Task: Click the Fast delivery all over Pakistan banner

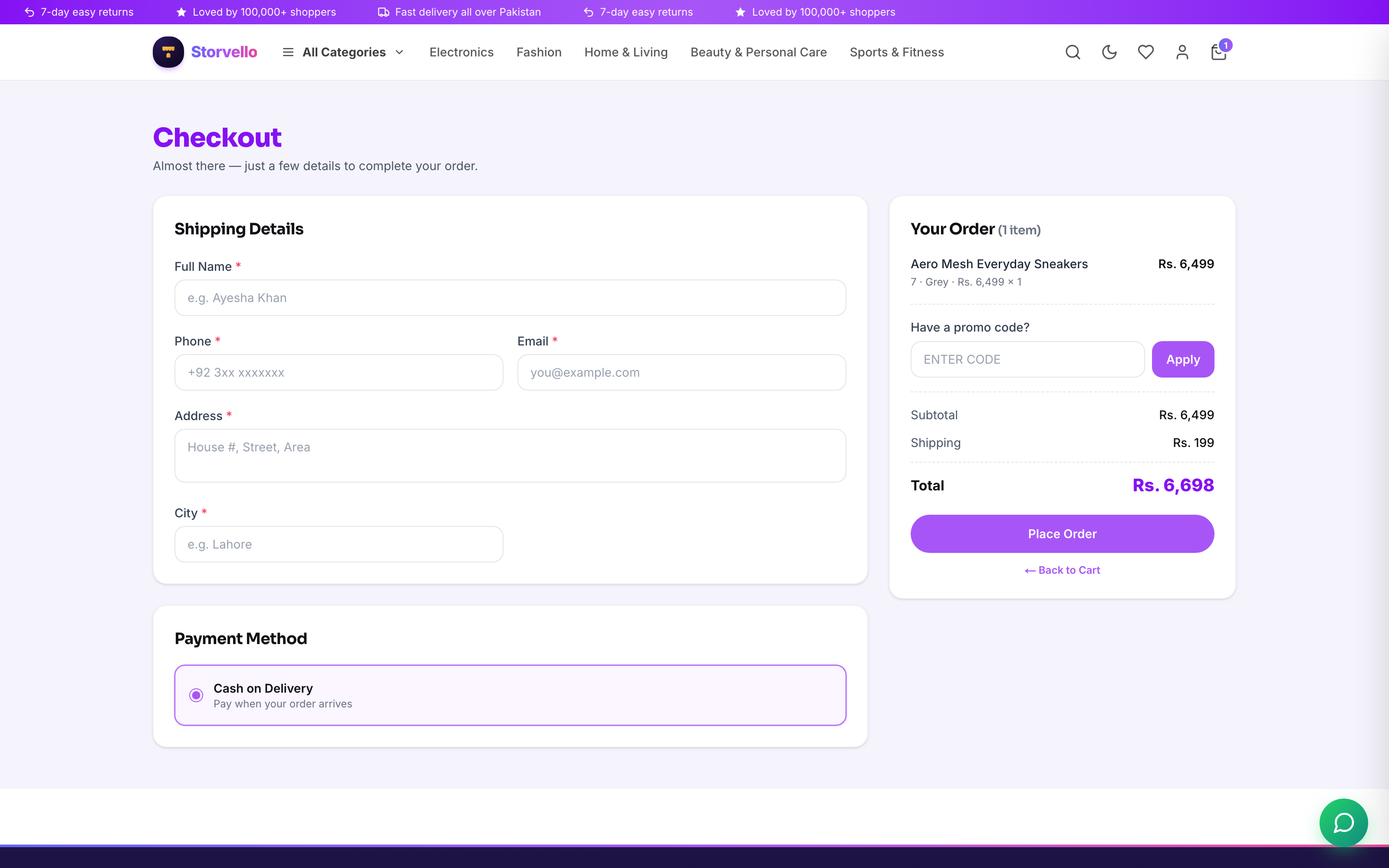Action: [459, 12]
